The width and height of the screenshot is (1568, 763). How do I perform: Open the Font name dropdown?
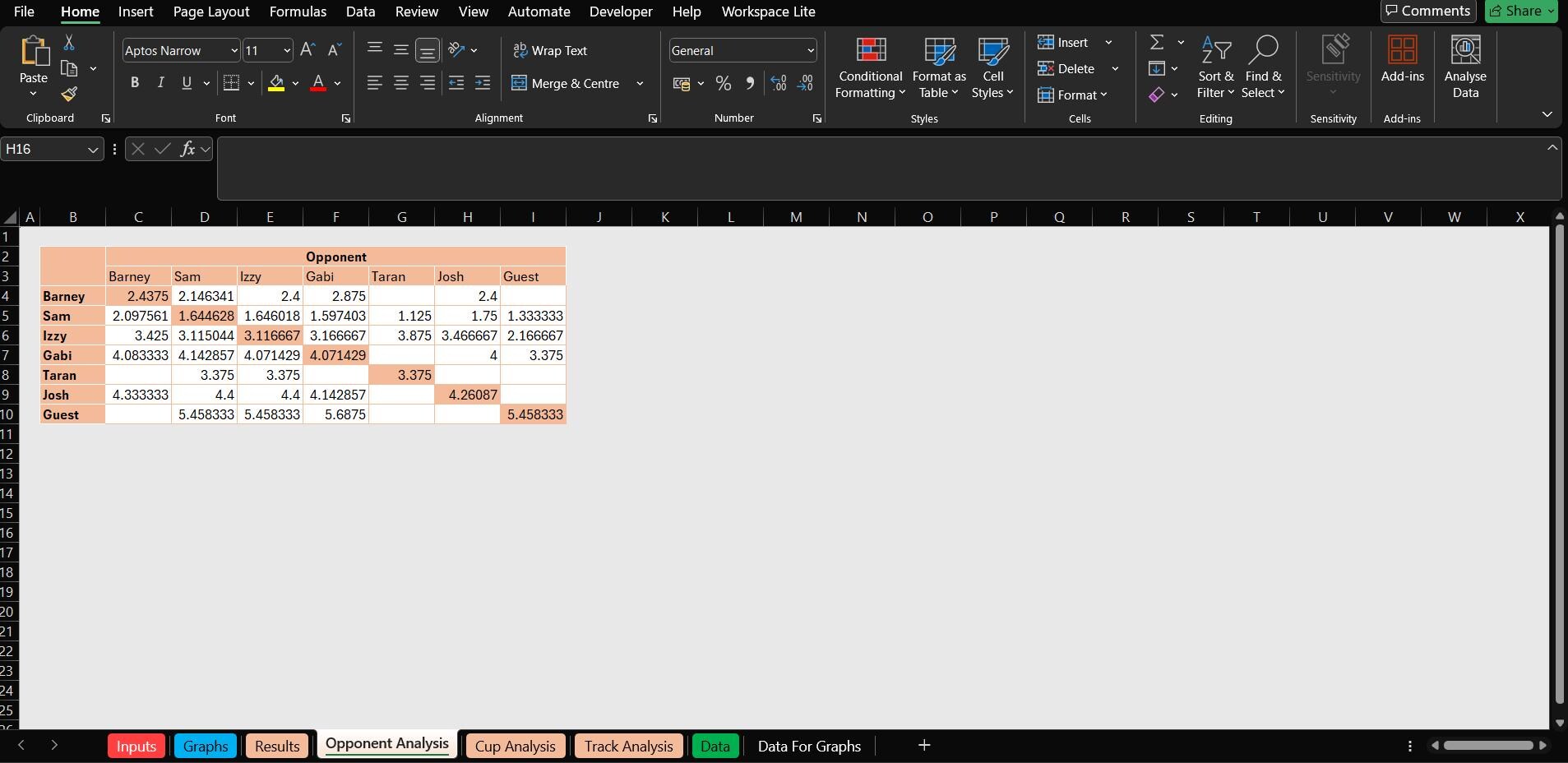(234, 50)
